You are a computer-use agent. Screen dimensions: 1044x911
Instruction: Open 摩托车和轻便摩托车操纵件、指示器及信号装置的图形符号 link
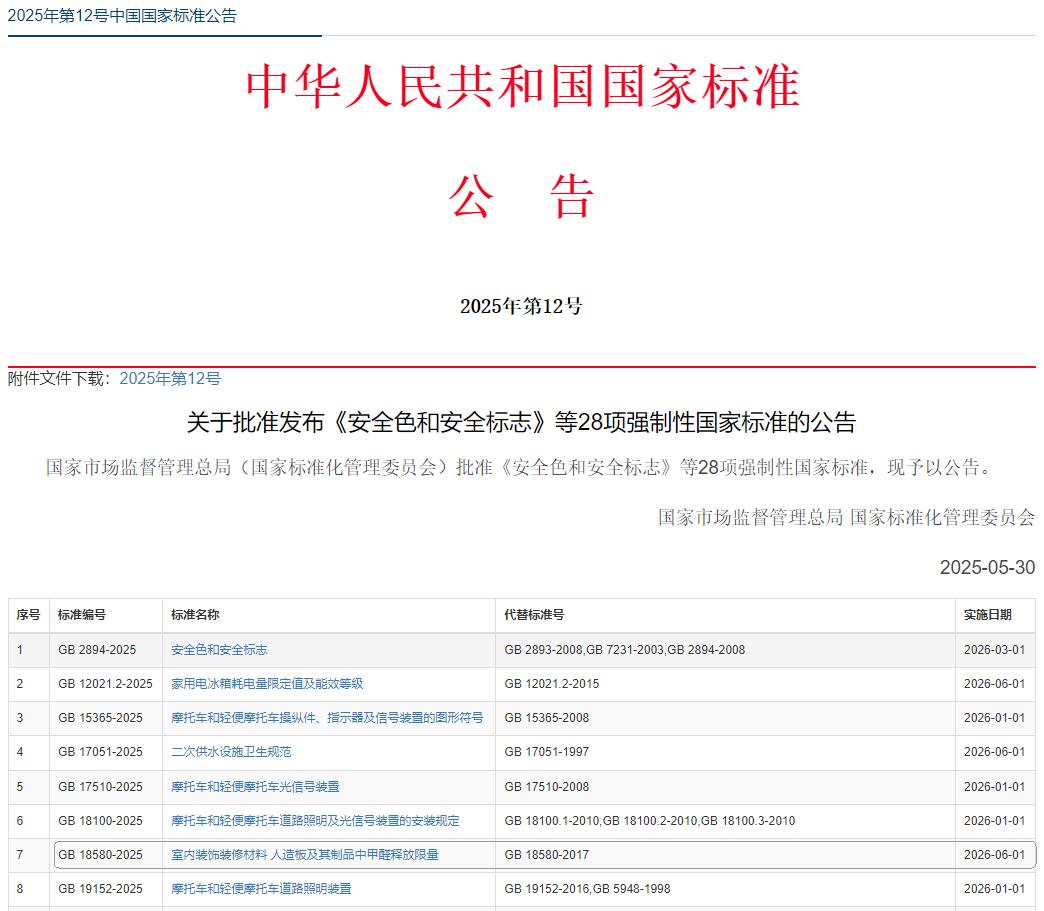click(x=327, y=718)
